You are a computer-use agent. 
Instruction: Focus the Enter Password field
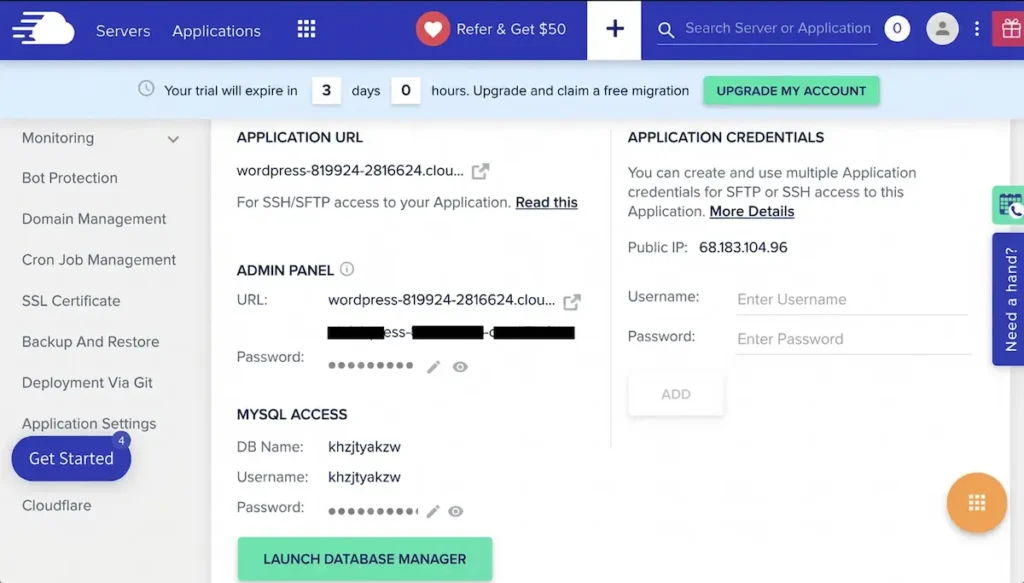point(852,339)
